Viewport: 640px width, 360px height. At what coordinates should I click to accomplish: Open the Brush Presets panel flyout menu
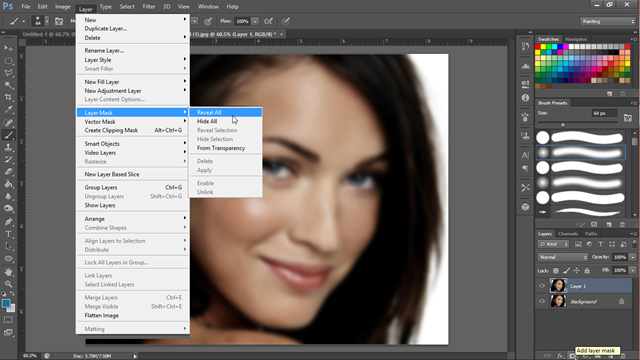click(633, 103)
